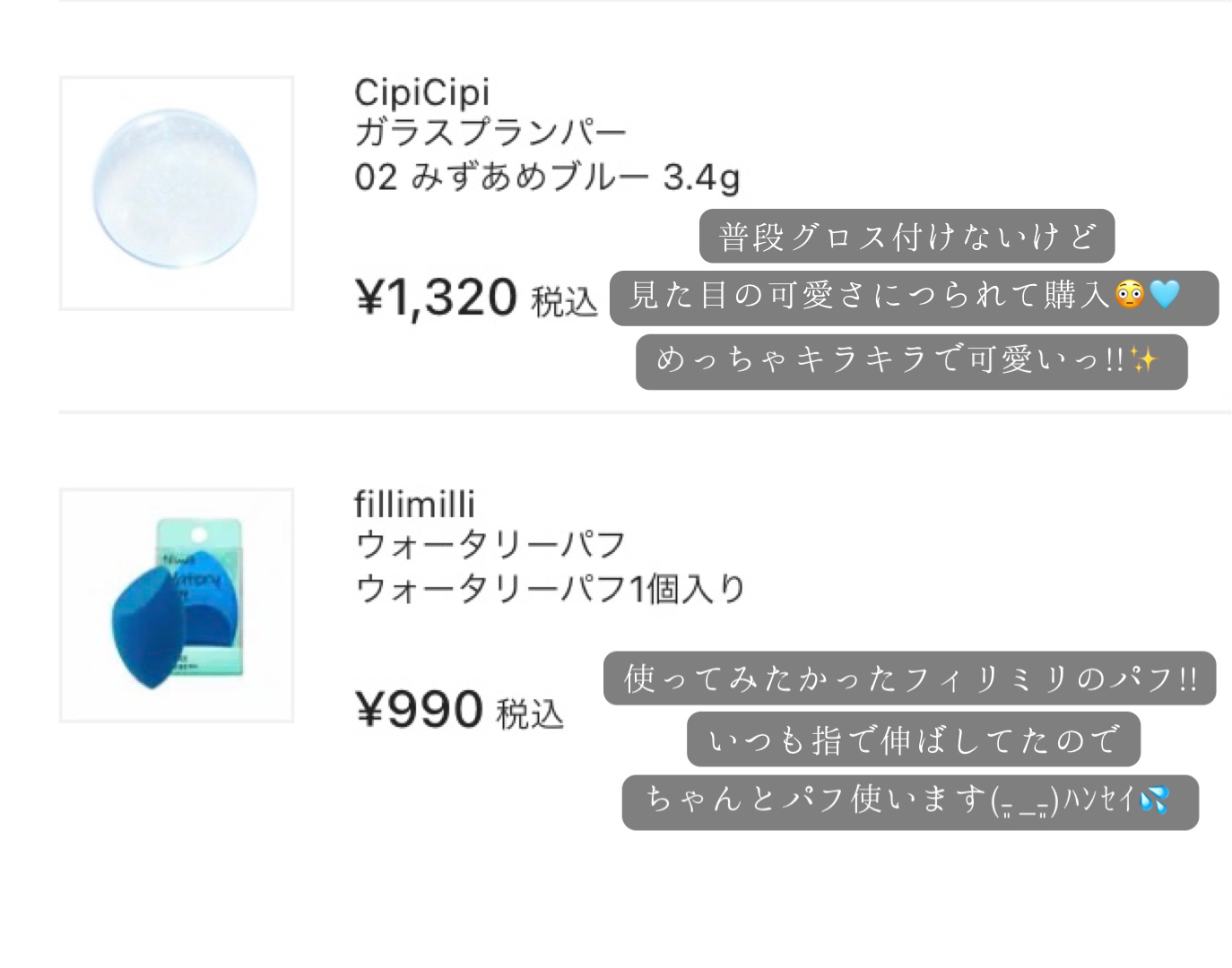Click the CipiCipi lip plumper product thumbnail

coord(176,193)
